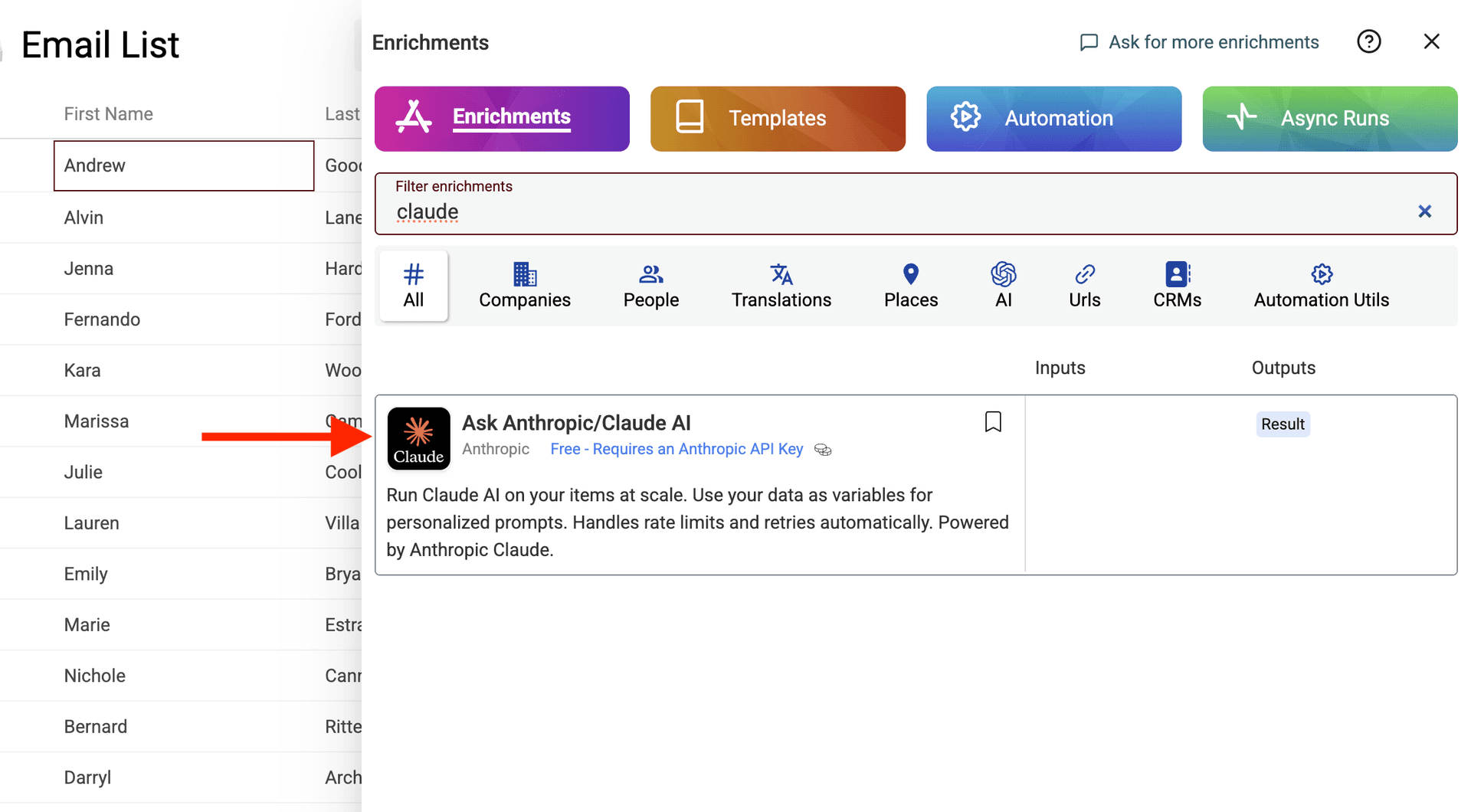Filter by People category

point(650,286)
